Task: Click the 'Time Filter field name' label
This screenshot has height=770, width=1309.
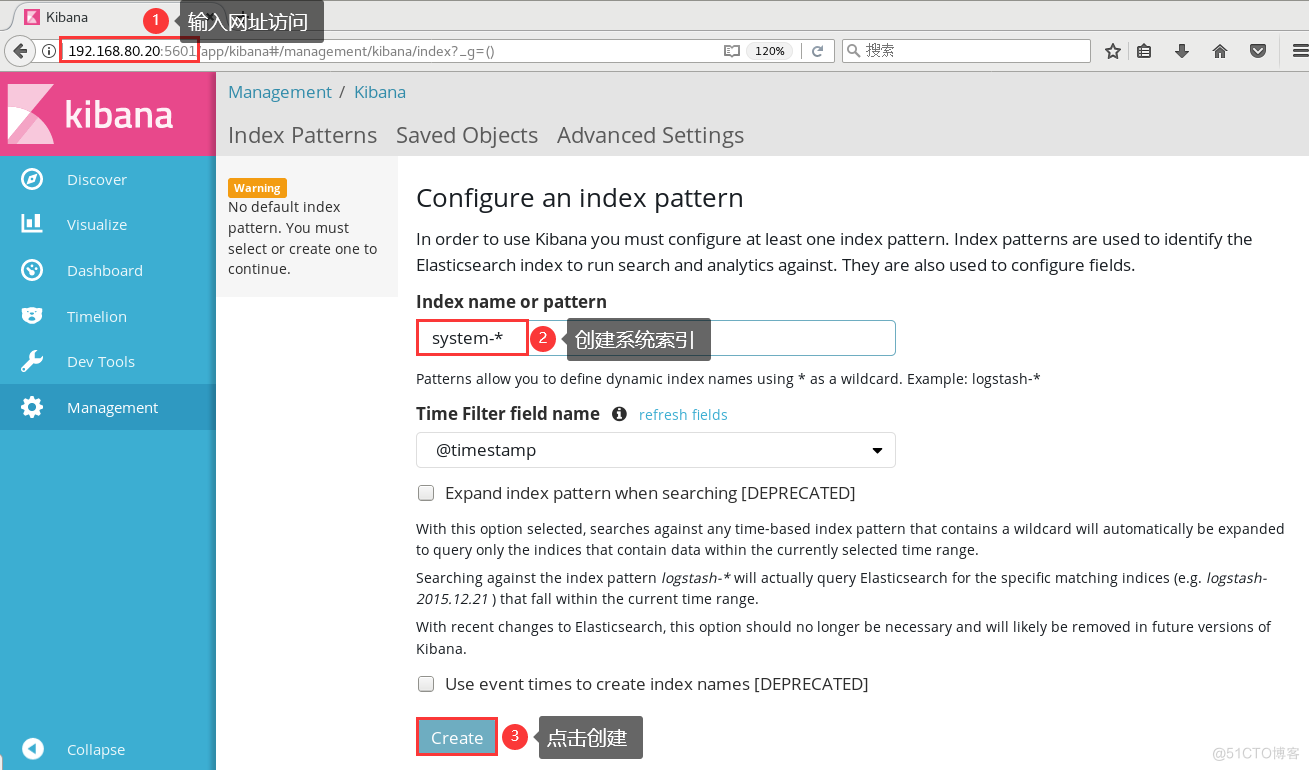Action: tap(508, 414)
